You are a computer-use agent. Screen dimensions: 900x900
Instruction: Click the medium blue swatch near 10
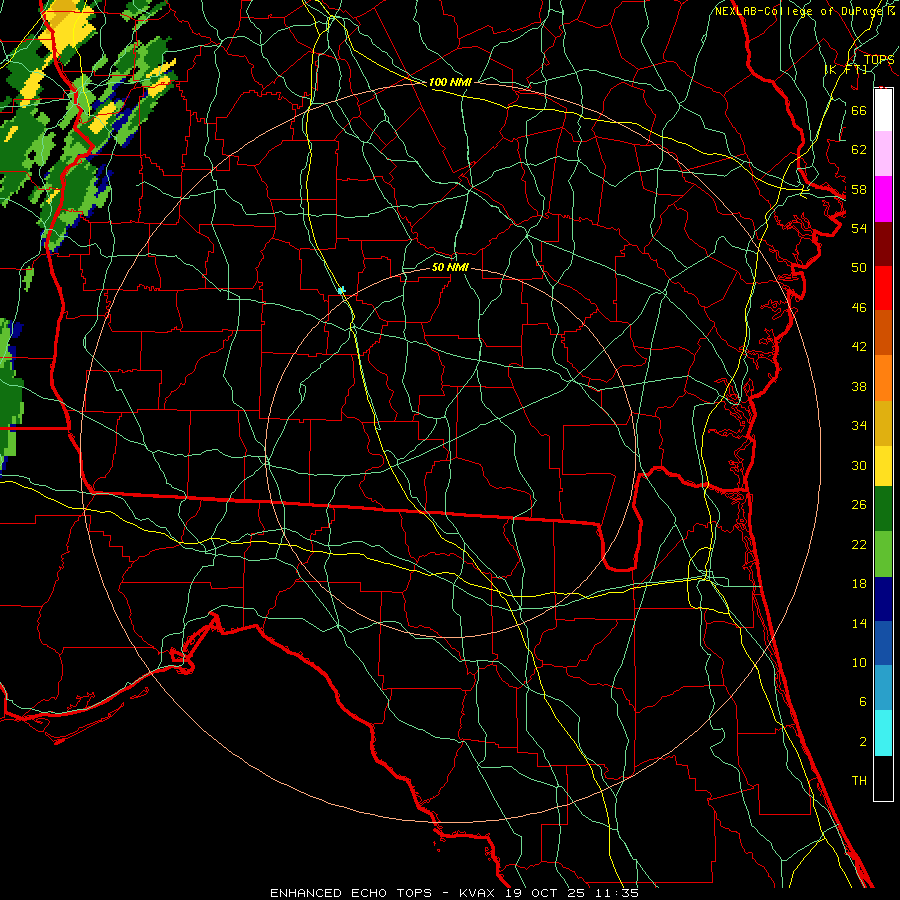883,643
